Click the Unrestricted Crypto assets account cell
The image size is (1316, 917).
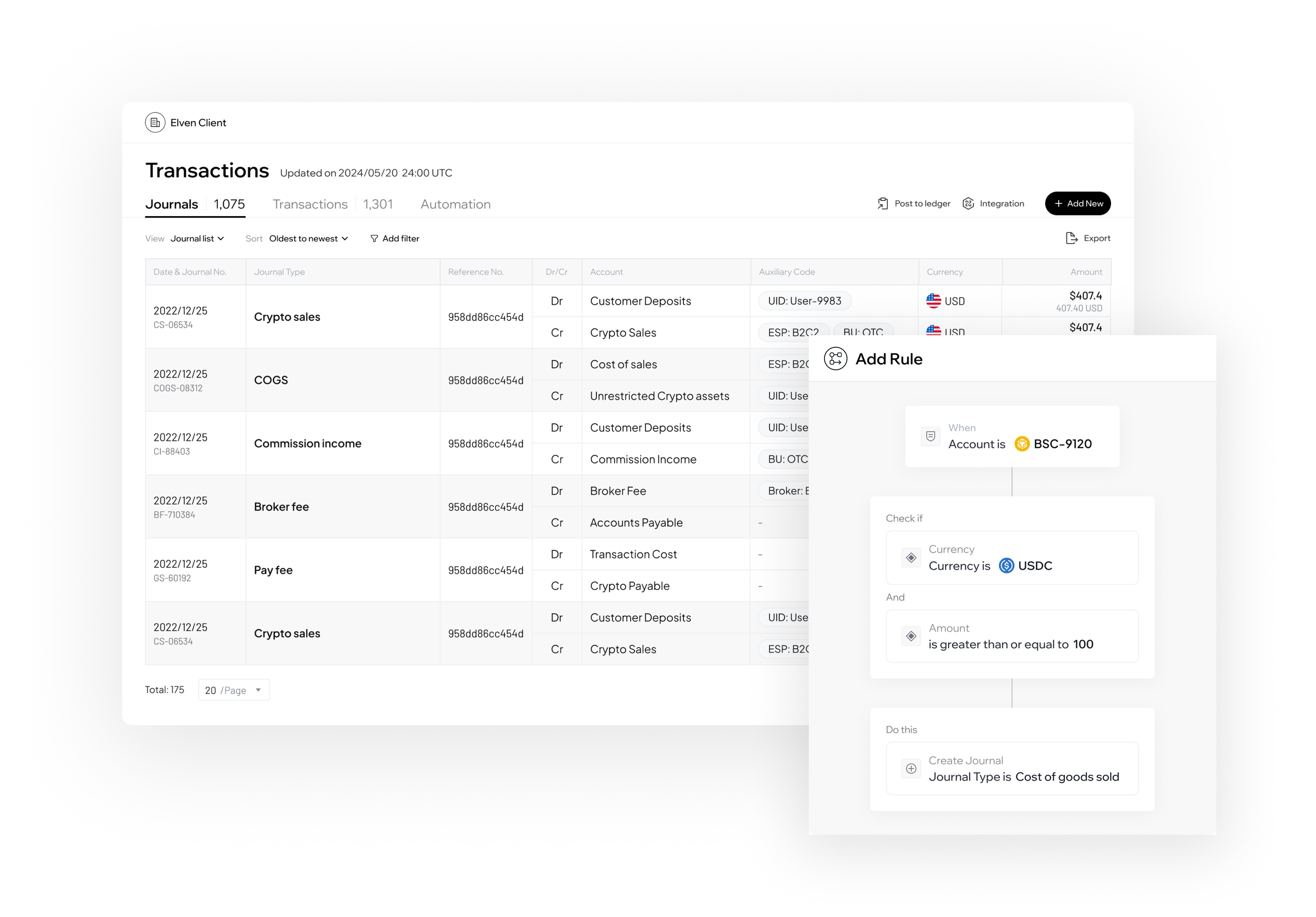click(x=666, y=396)
